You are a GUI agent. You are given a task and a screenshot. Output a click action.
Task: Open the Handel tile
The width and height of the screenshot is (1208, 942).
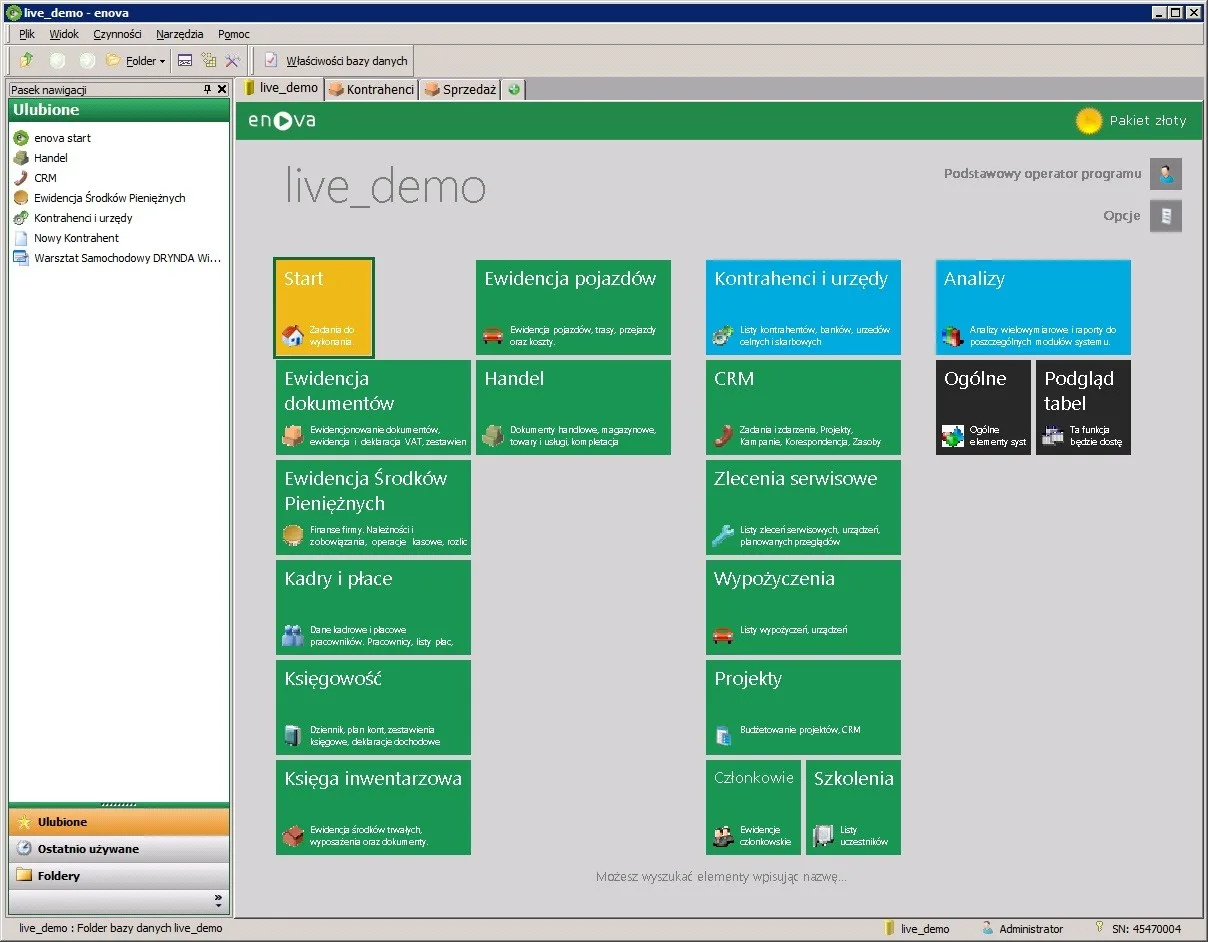tap(573, 407)
